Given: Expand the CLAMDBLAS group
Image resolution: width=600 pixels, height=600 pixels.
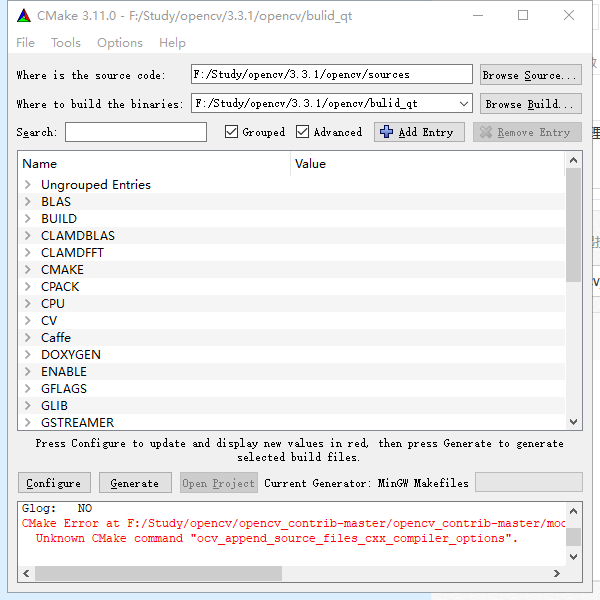Looking at the screenshot, I should (28, 236).
